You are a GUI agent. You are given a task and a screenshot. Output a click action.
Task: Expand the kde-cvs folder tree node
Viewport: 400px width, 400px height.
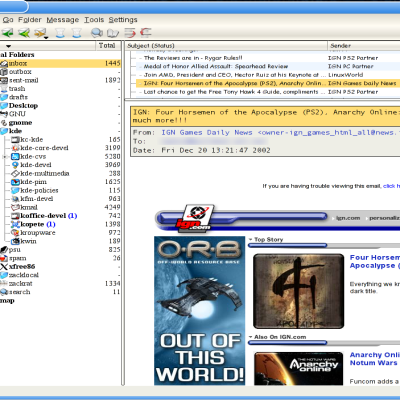5,156
